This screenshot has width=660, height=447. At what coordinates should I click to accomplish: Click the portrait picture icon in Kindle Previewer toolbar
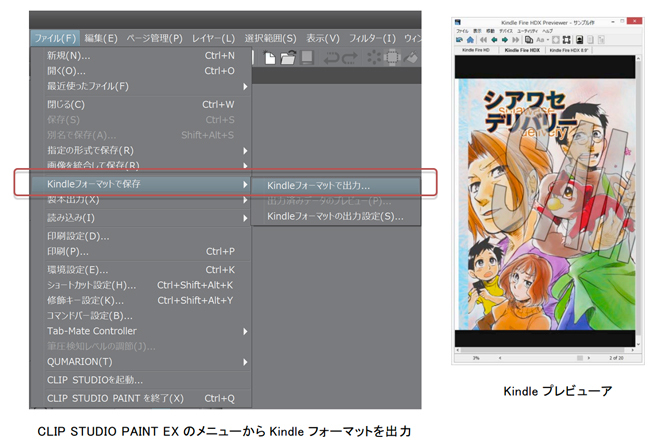(x=580, y=40)
